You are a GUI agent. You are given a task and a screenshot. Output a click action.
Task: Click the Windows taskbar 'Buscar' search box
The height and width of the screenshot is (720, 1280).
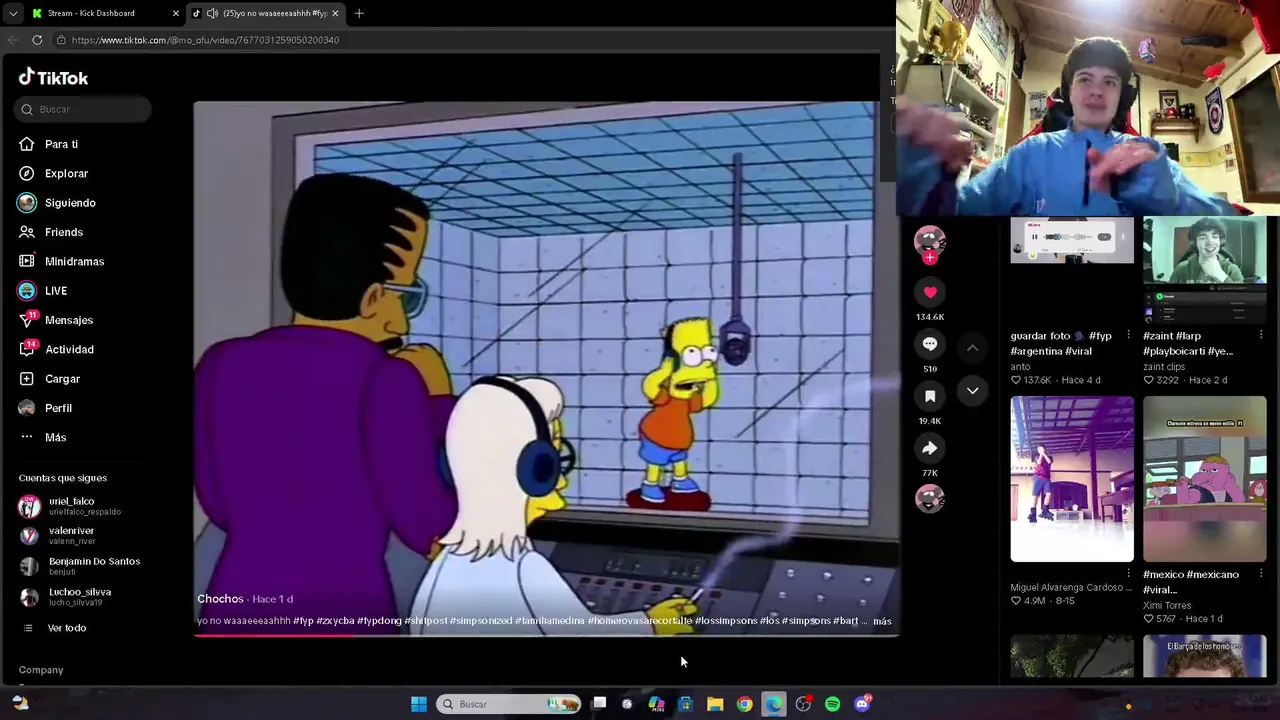tap(510, 704)
